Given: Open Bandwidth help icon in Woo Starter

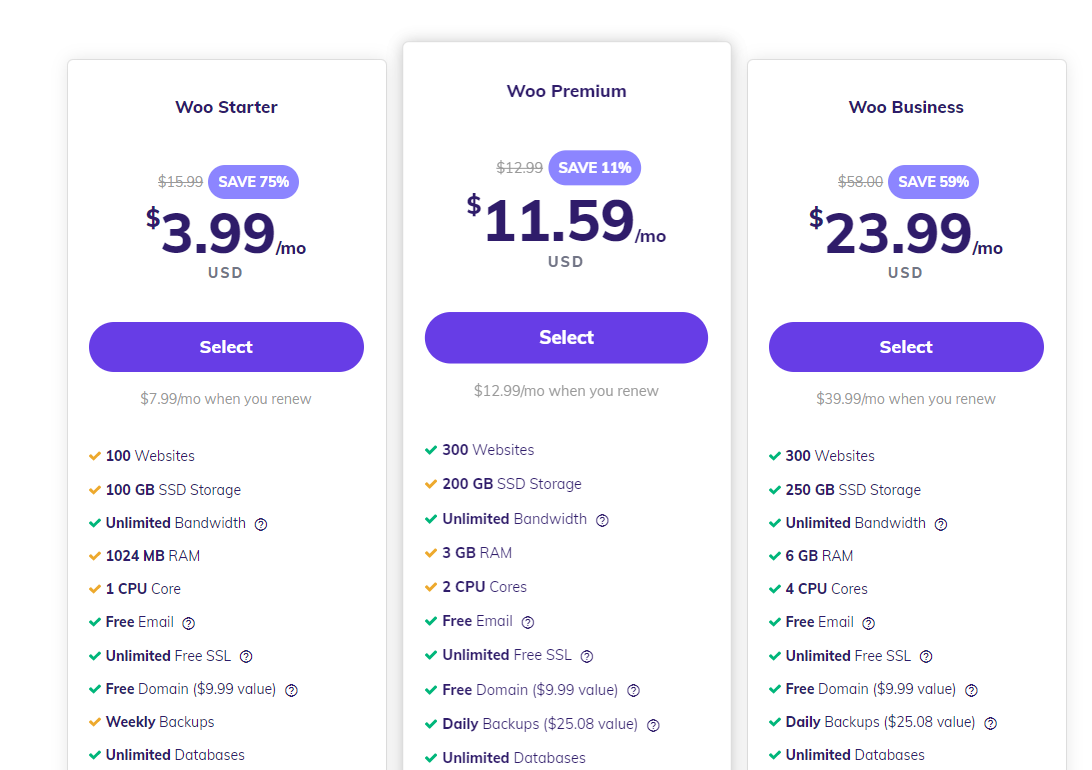Looking at the screenshot, I should click(260, 524).
